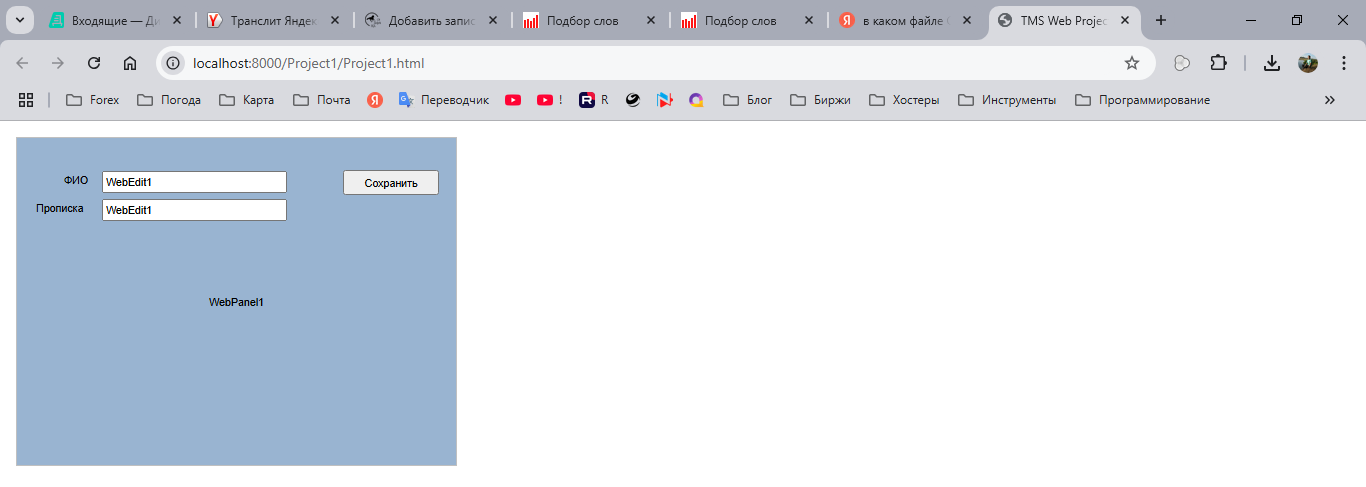Reload the page with the refresh icon
Screen dimensions: 1366x487
tap(94, 63)
